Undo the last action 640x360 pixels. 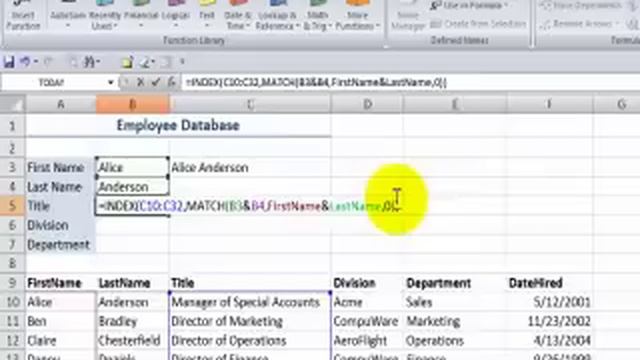(25, 62)
